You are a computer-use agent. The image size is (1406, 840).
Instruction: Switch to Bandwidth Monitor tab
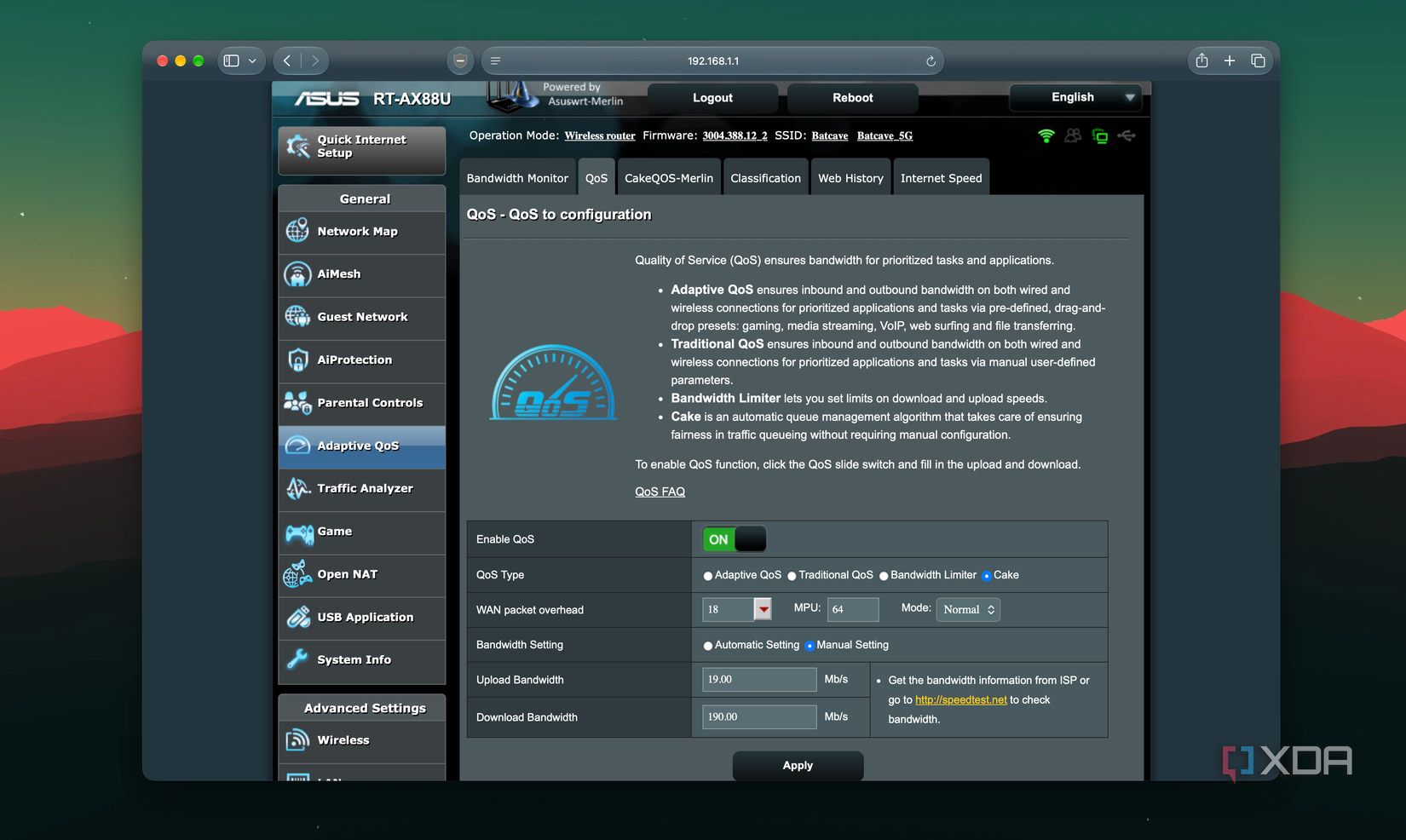517,178
